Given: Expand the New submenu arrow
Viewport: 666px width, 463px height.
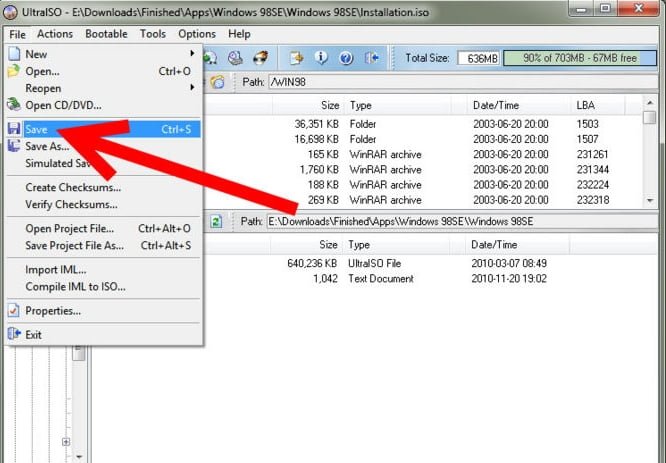Looking at the screenshot, I should coord(192,54).
